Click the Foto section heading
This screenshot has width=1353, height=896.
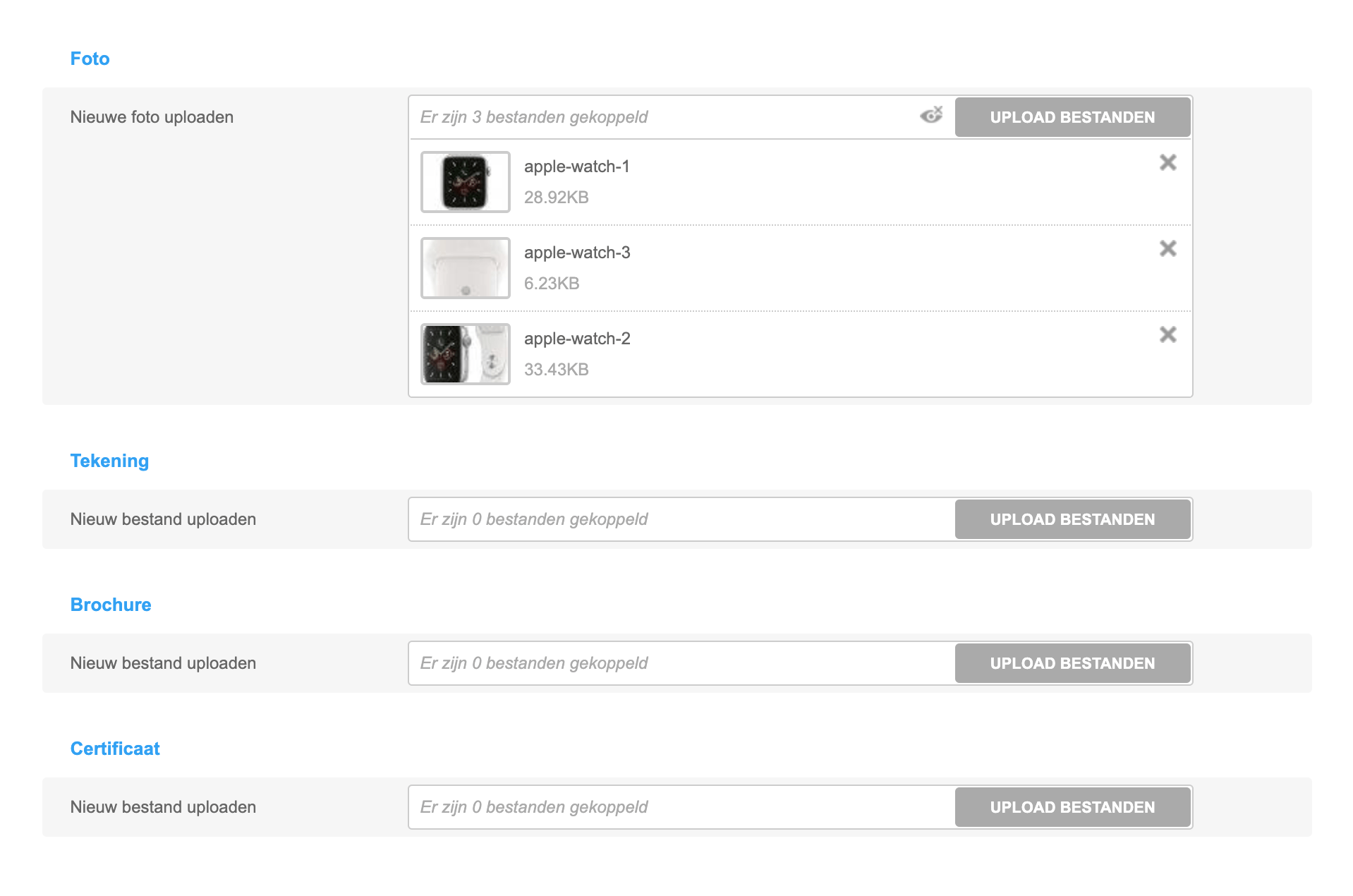click(x=90, y=59)
